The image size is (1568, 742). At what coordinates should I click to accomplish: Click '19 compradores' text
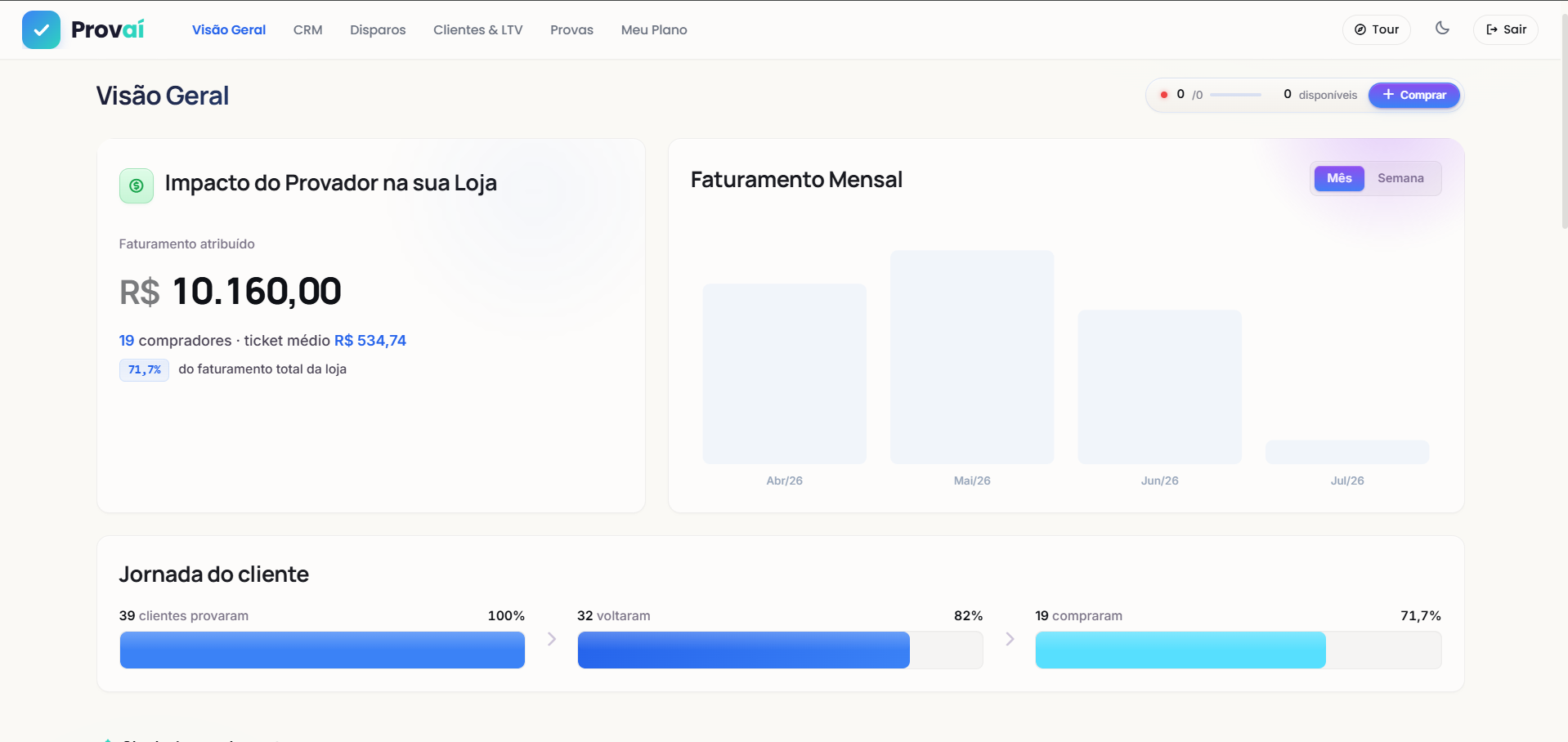click(176, 341)
